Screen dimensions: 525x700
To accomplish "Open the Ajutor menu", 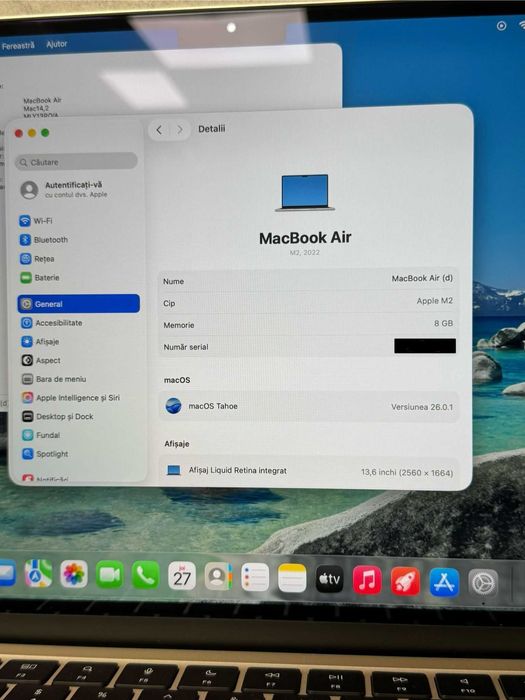I will coord(56,44).
